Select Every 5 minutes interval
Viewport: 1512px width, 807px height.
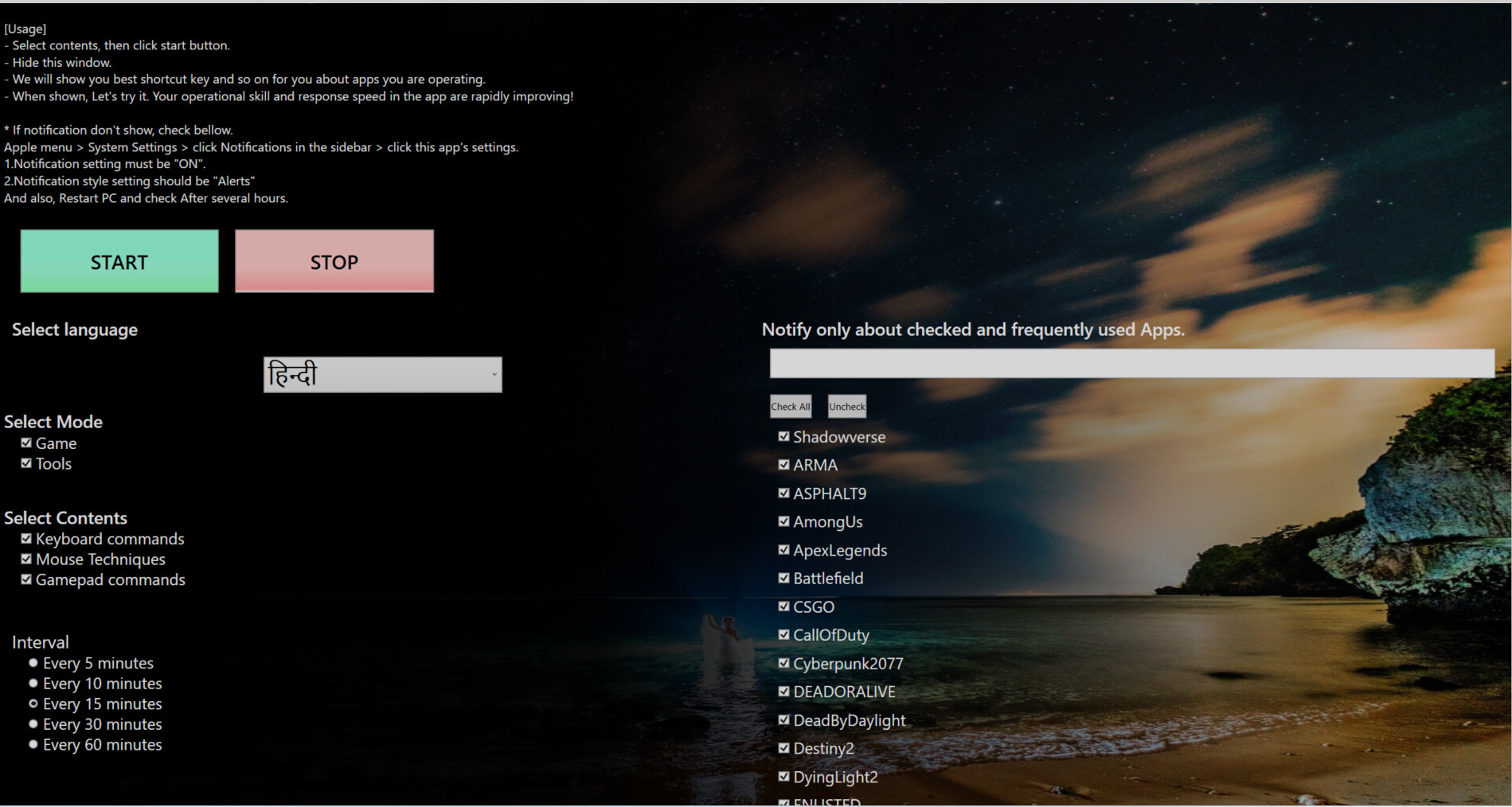[x=33, y=661]
